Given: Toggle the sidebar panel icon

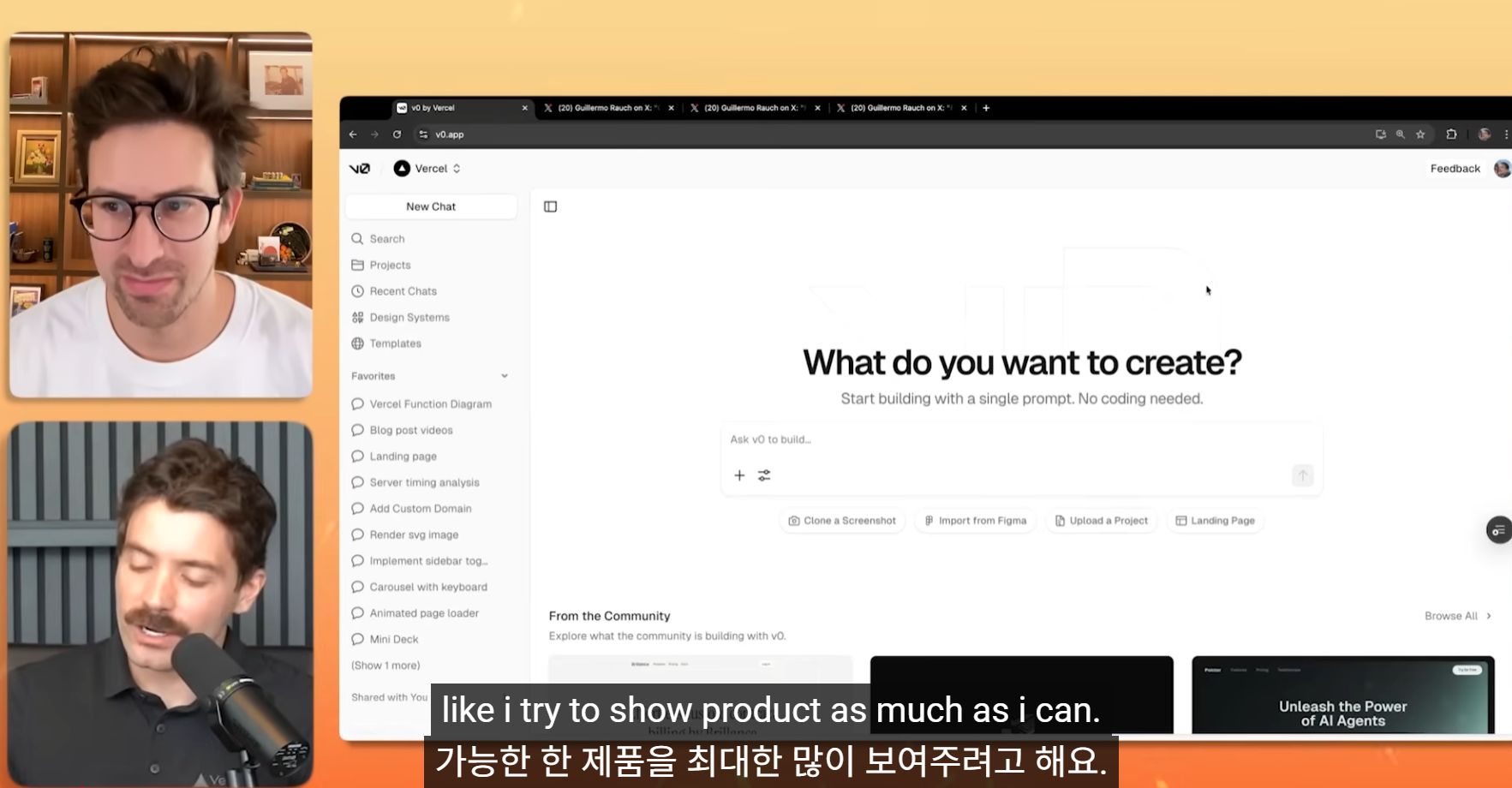Looking at the screenshot, I should 551,206.
